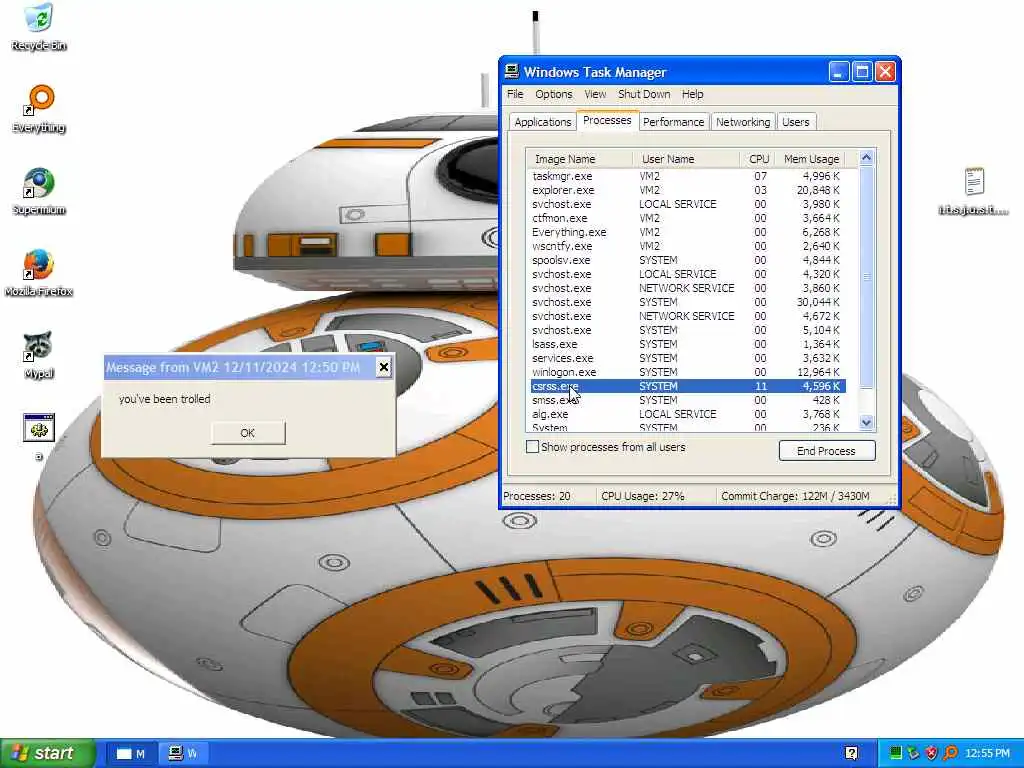This screenshot has height=768, width=1024.
Task: Click the Safely Remove Hardware tray icon
Action: [x=914, y=753]
